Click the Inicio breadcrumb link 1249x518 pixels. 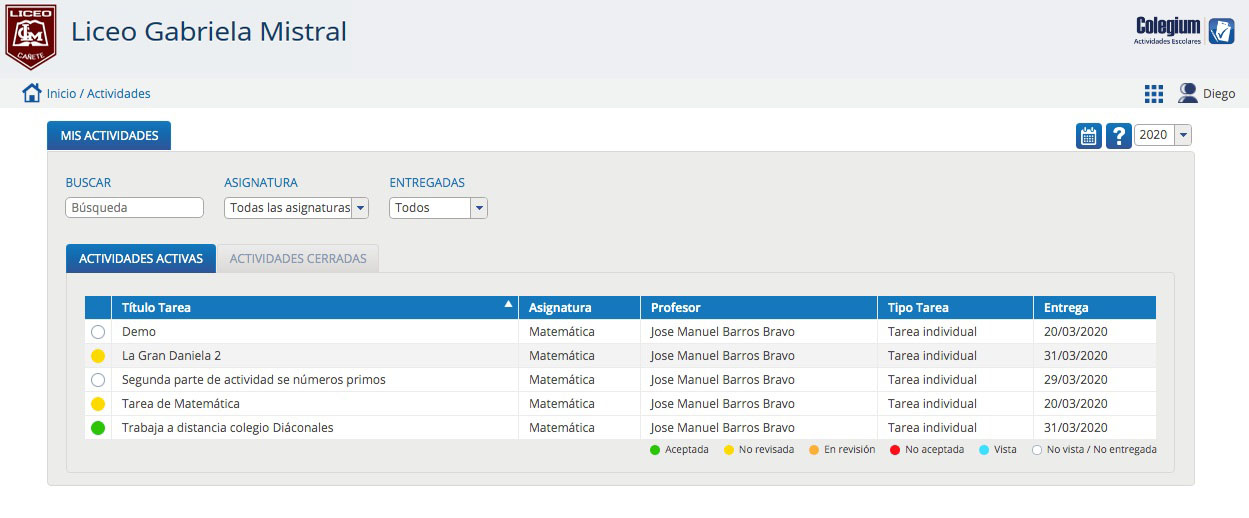point(61,93)
